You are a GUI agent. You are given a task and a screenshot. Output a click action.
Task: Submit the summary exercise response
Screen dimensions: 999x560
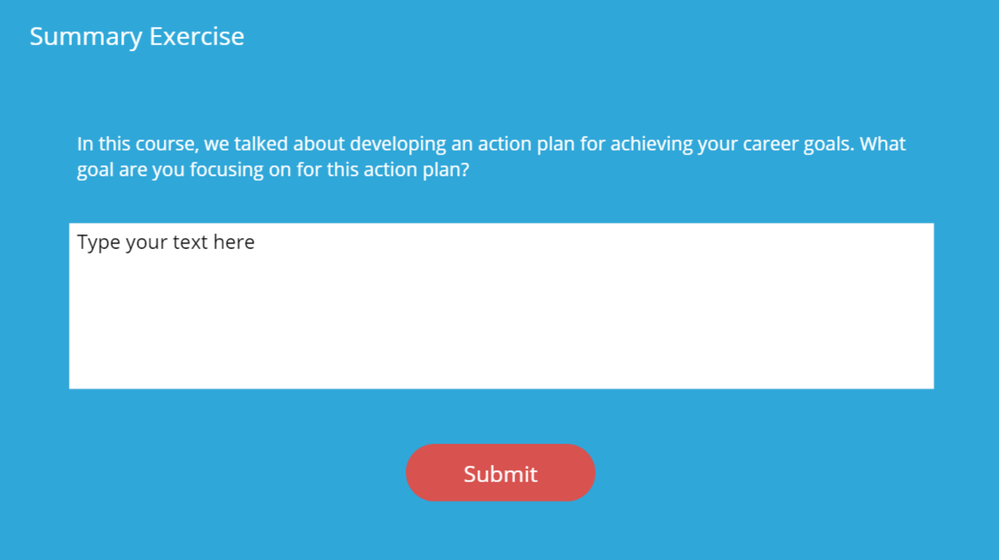(500, 473)
